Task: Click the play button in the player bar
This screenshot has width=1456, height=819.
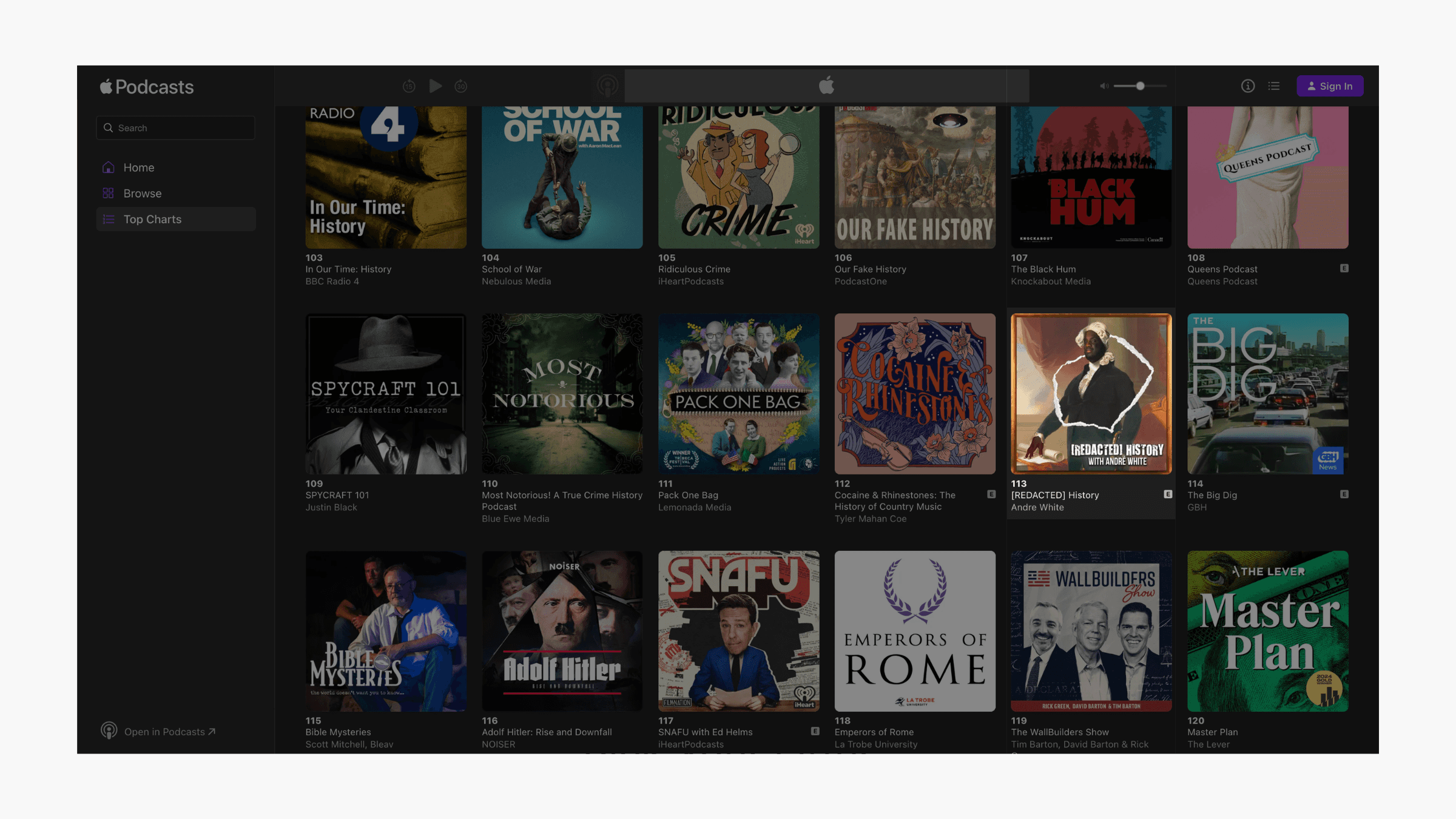Action: pos(435,86)
